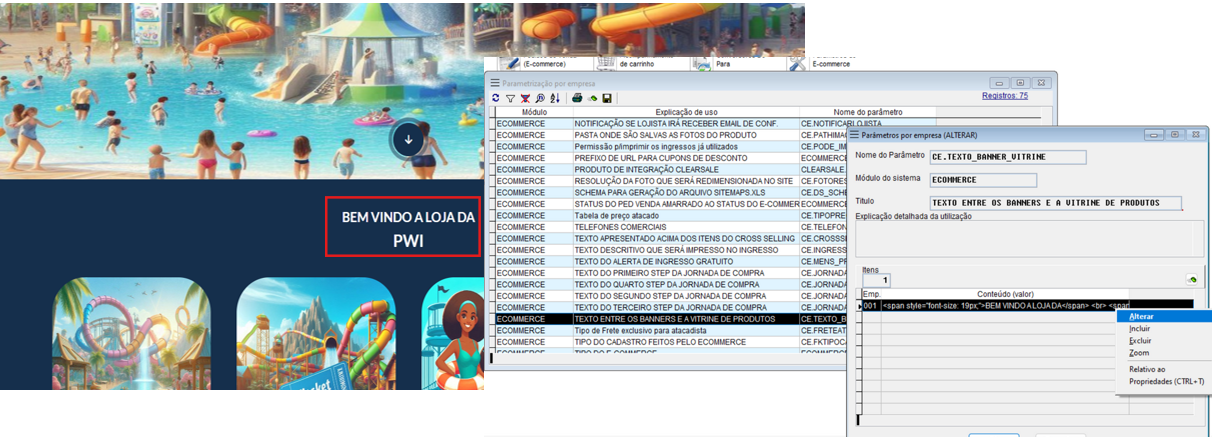Viewport: 1212px width, 437px height.
Task: Click the remove filter icon with red X
Action: click(525, 98)
